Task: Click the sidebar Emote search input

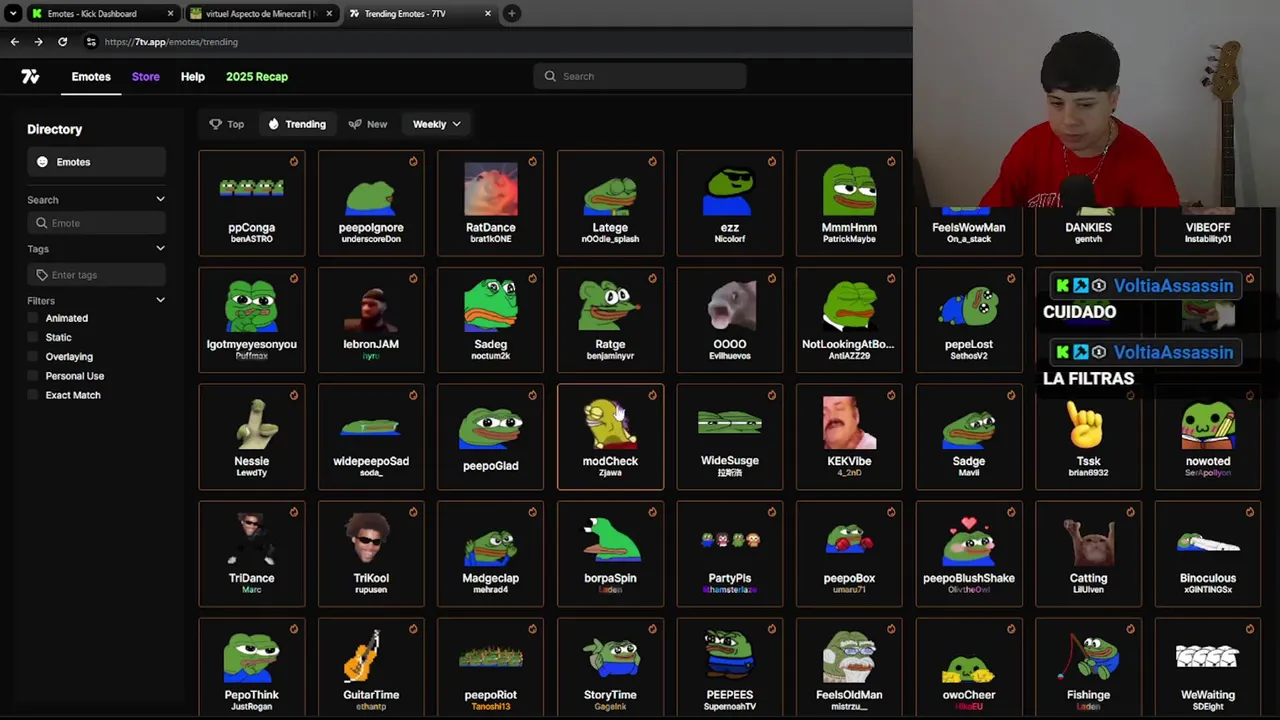Action: (96, 223)
